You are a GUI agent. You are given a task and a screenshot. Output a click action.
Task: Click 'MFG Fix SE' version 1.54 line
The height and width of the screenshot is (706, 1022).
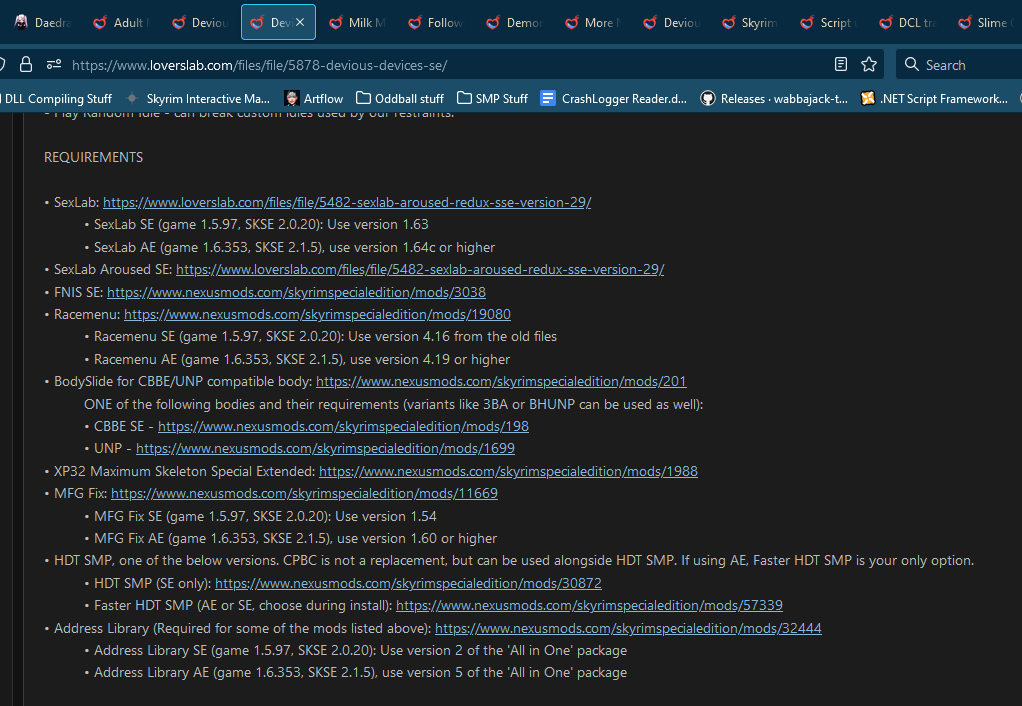265,516
